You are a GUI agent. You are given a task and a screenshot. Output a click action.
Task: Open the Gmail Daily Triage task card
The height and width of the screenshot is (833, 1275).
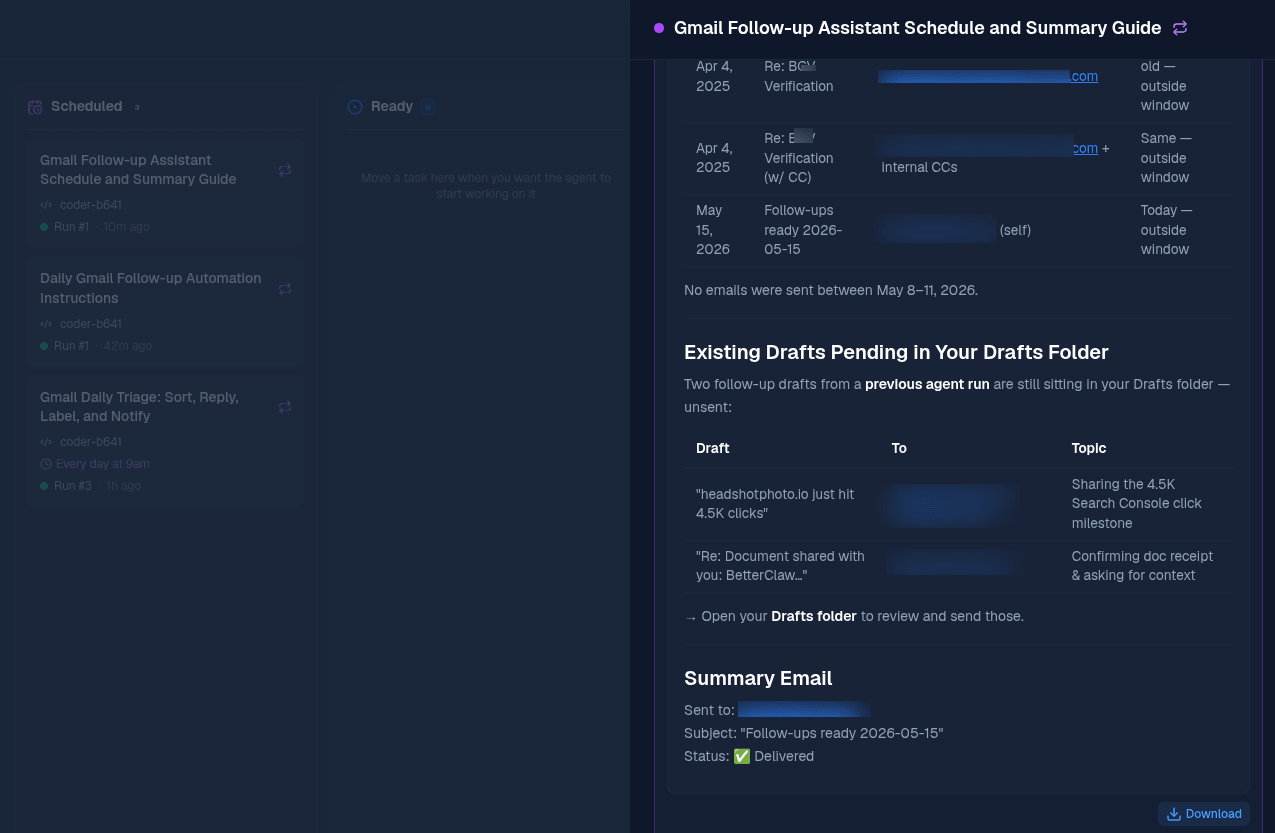[x=166, y=440]
